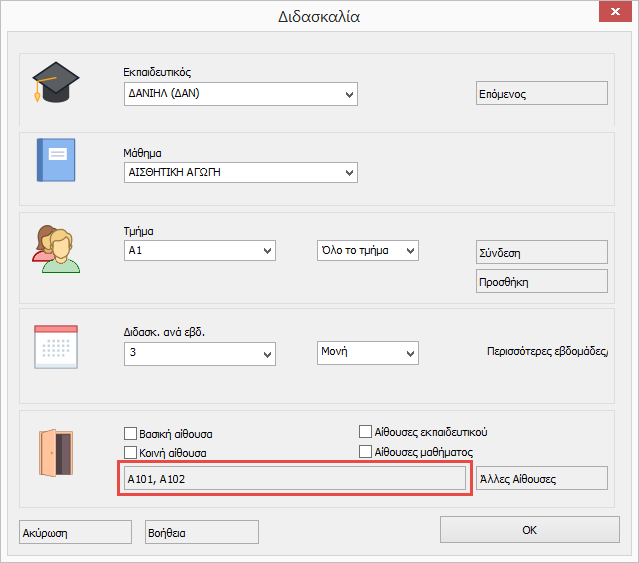The height and width of the screenshot is (563, 639).
Task: Click the blue book lesson icon
Action: coord(55,160)
